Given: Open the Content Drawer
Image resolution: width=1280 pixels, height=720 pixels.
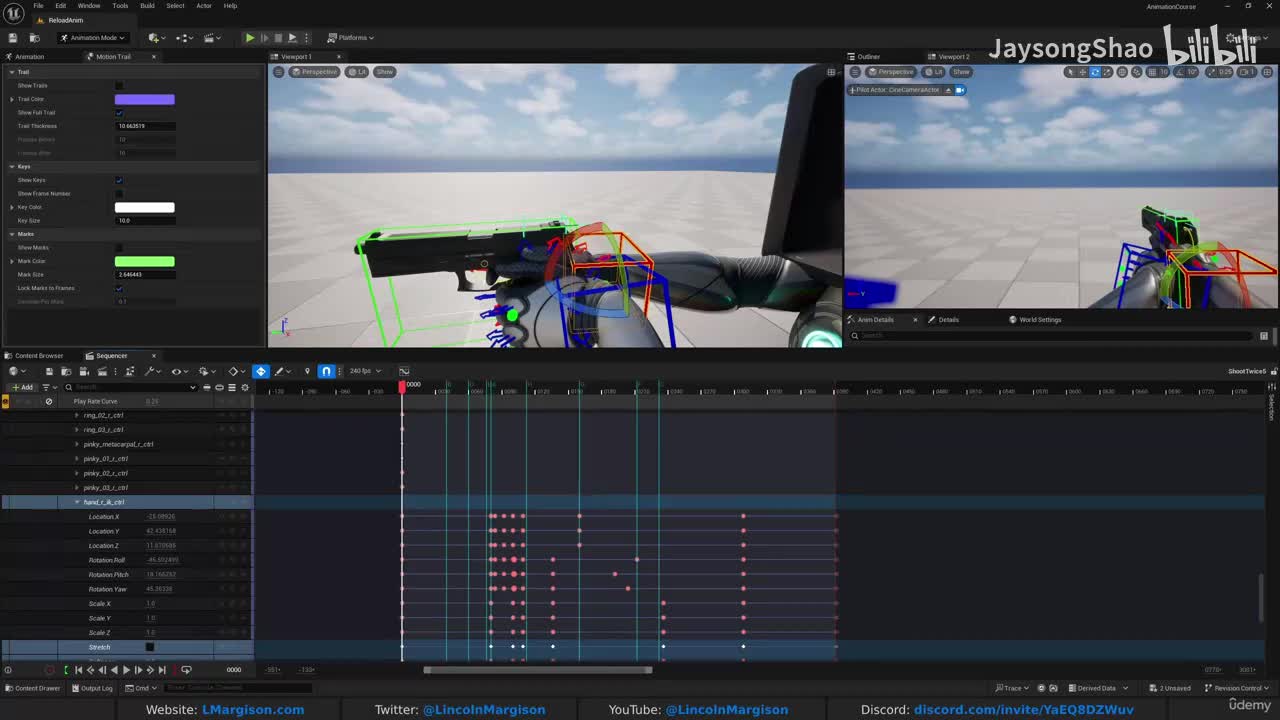Looking at the screenshot, I should point(33,688).
